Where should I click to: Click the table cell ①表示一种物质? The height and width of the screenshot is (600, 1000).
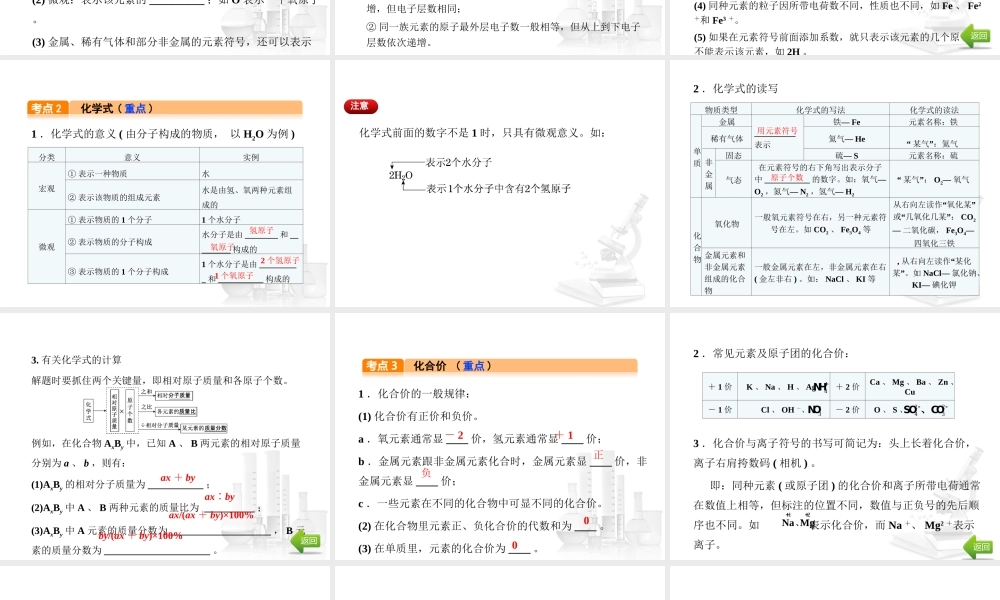click(x=133, y=173)
